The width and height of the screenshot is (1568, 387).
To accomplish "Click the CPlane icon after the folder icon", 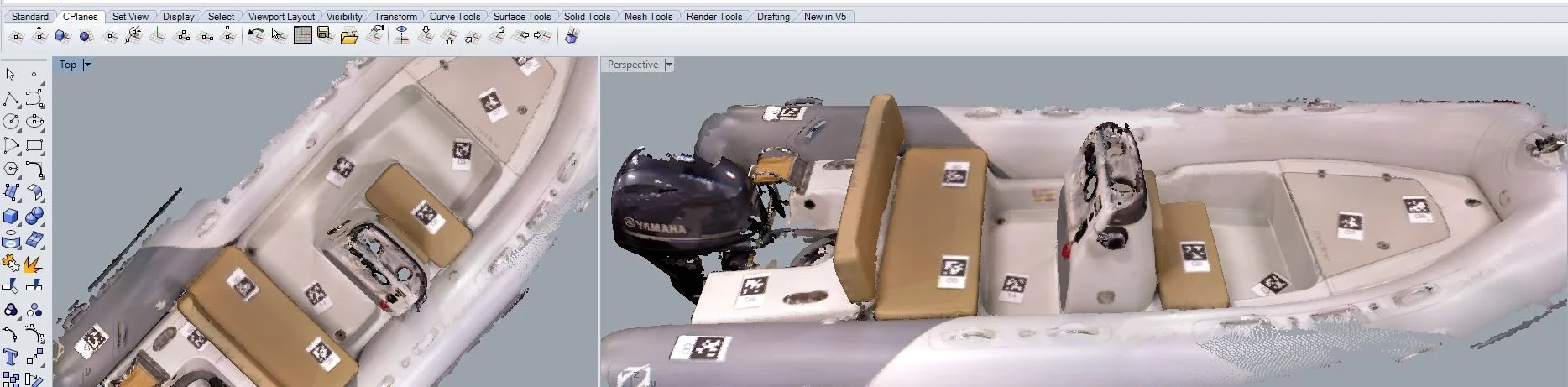I will coord(375,35).
